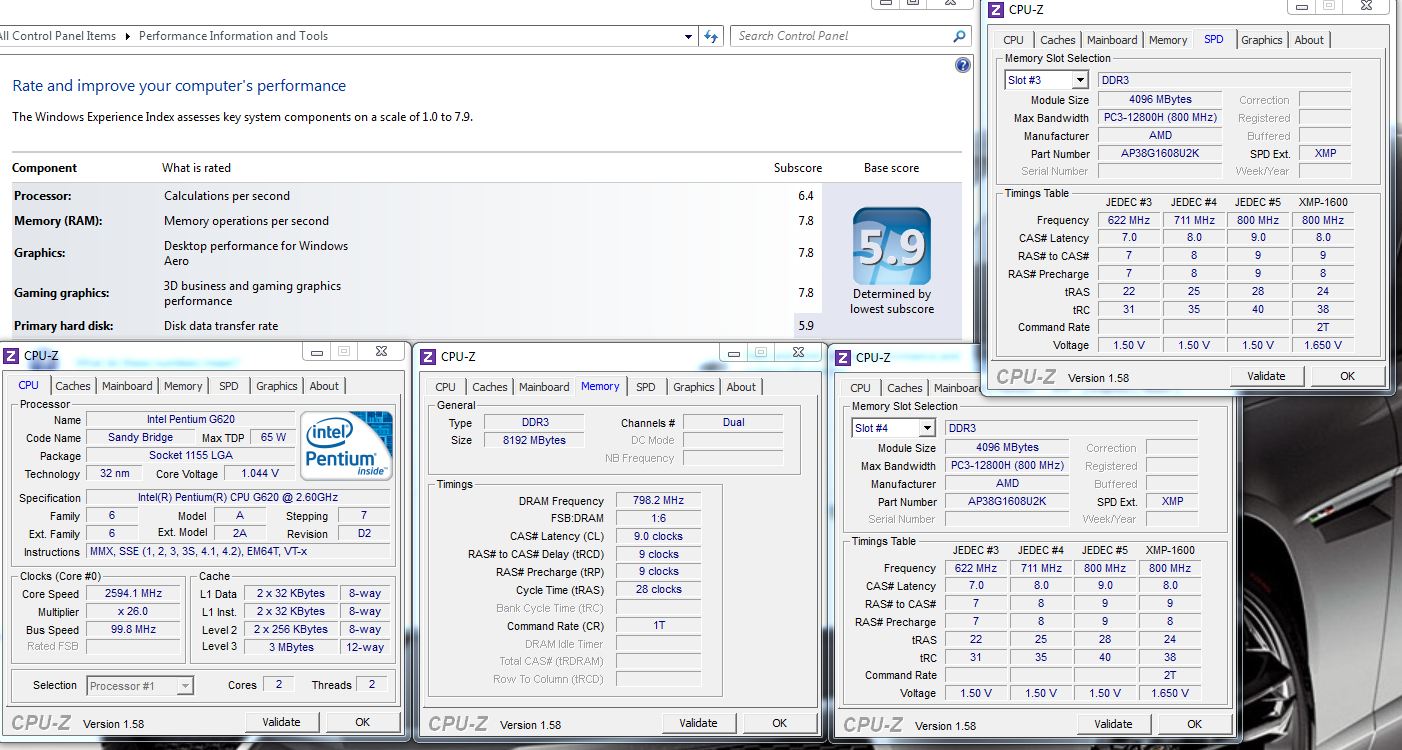This screenshot has height=750, width=1402.
Task: Click the Intel Pentium inside logo
Action: click(x=348, y=445)
